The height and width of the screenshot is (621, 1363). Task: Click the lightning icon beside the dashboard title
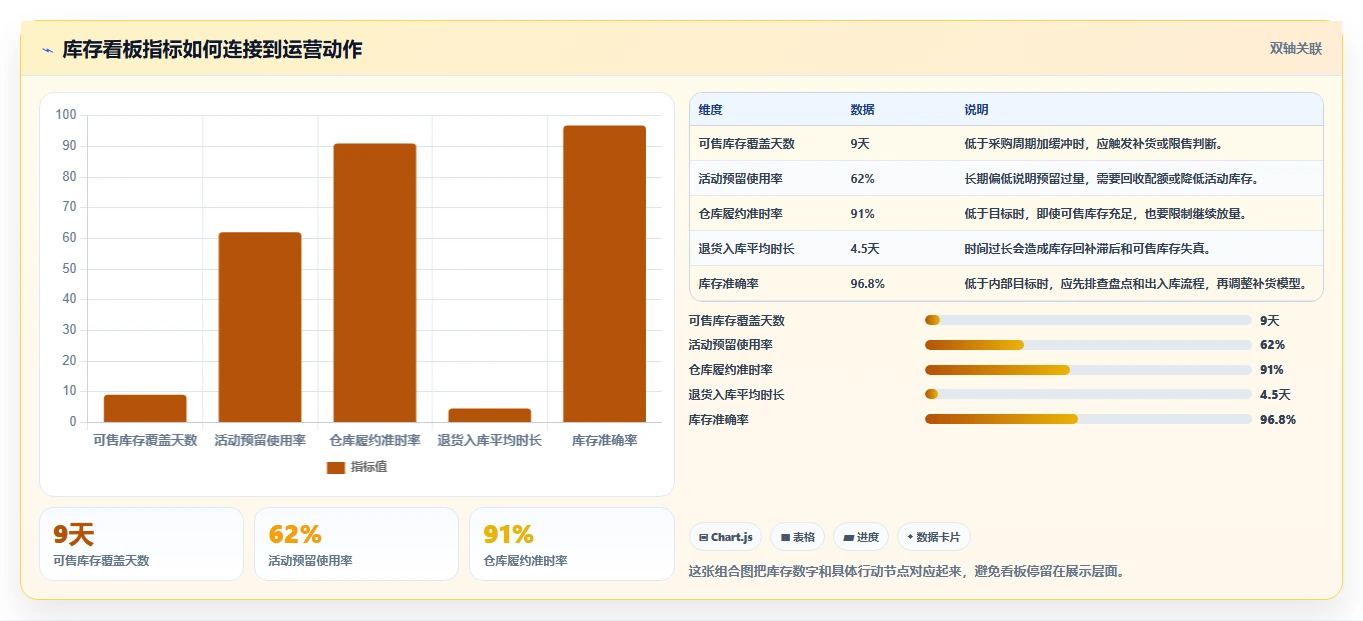tap(47, 50)
